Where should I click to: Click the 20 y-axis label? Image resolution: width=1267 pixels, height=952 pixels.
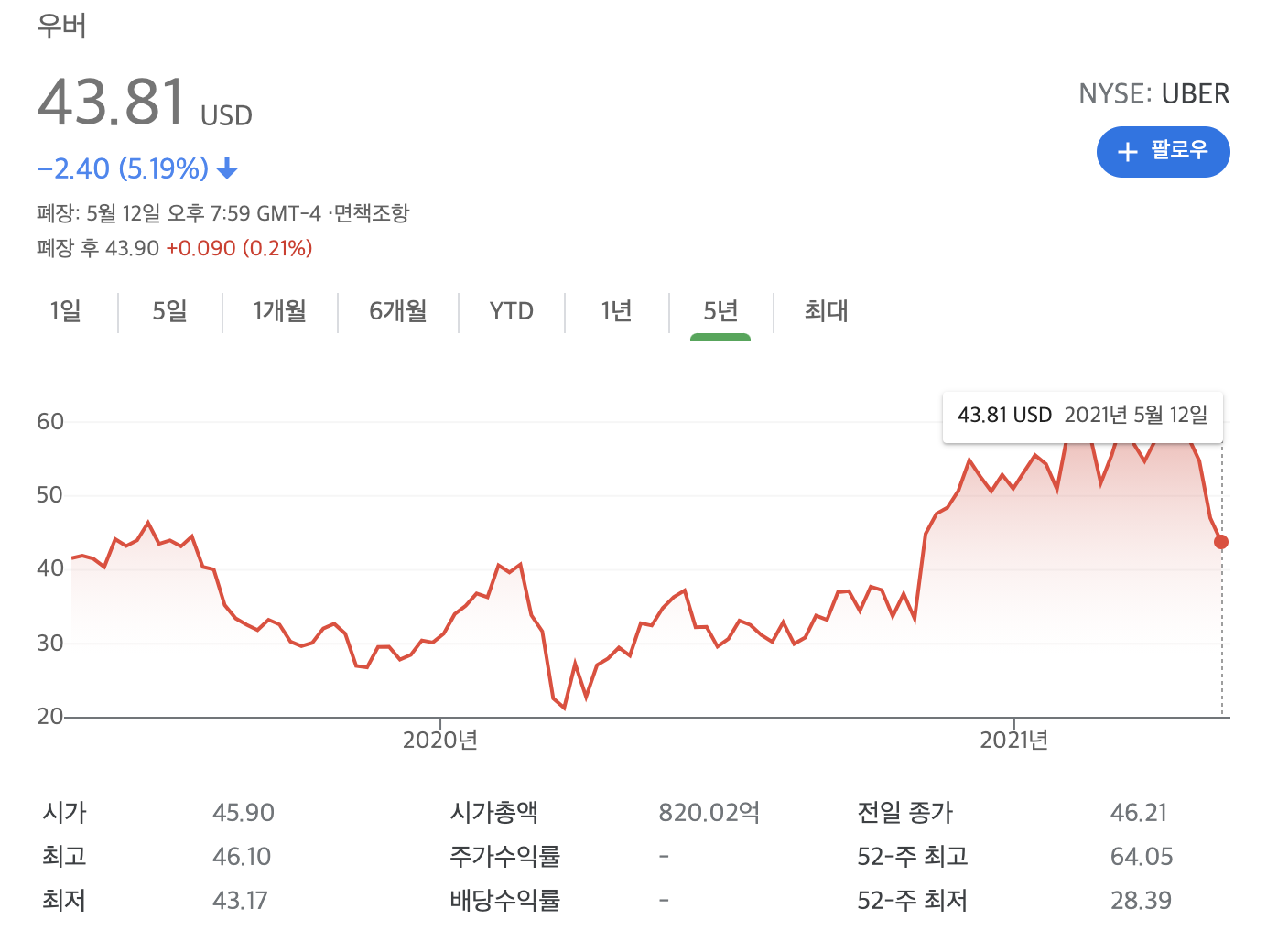(50, 717)
